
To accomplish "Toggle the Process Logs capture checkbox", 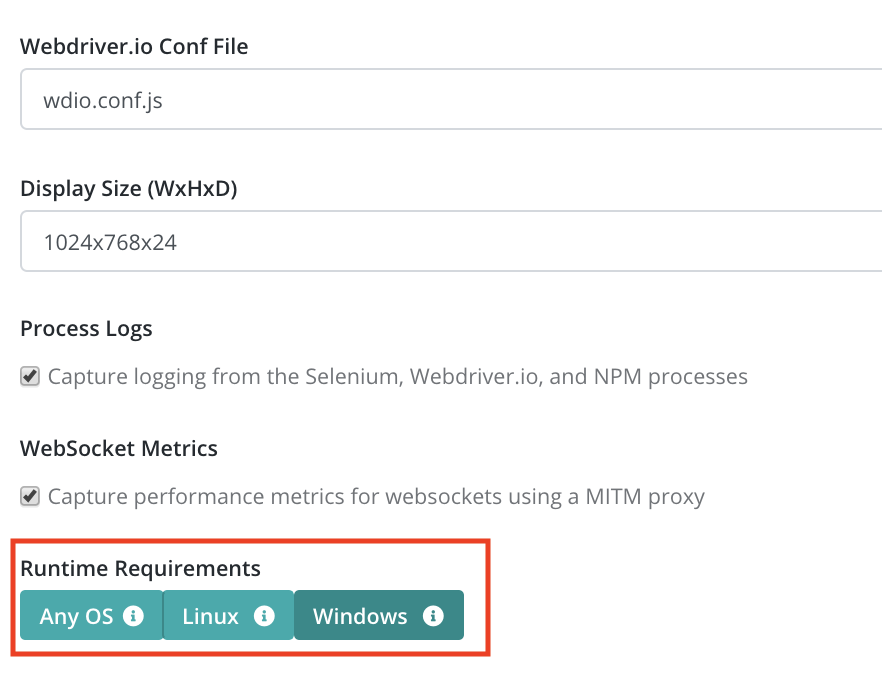I will (30, 376).
